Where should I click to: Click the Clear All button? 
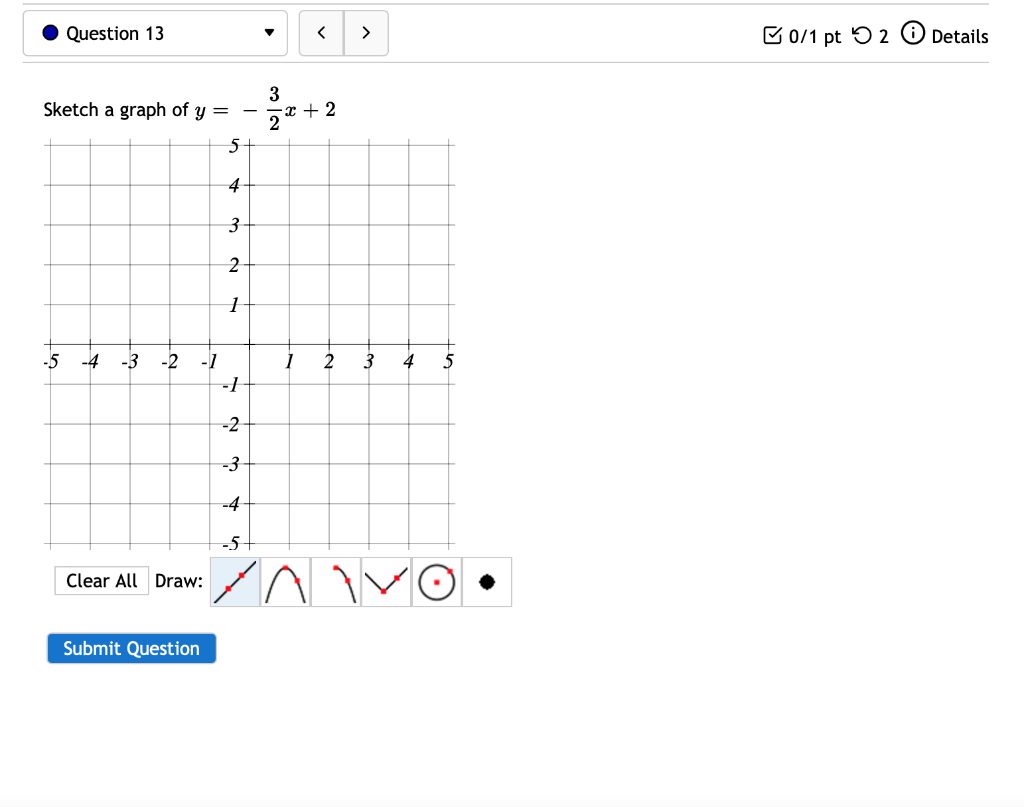pyautogui.click(x=101, y=580)
